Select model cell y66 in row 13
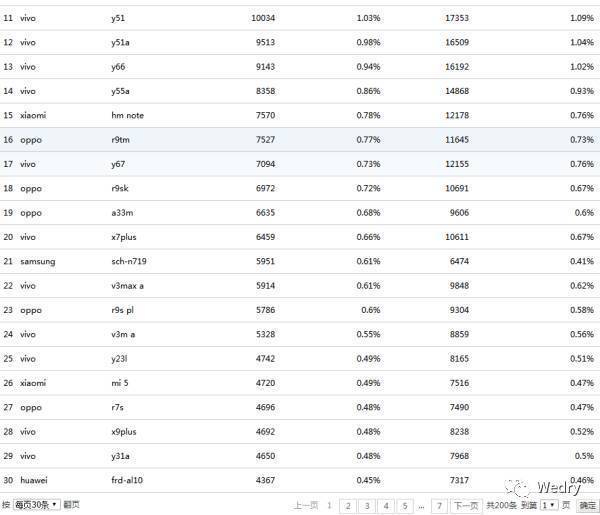600x515 pixels. [118, 67]
